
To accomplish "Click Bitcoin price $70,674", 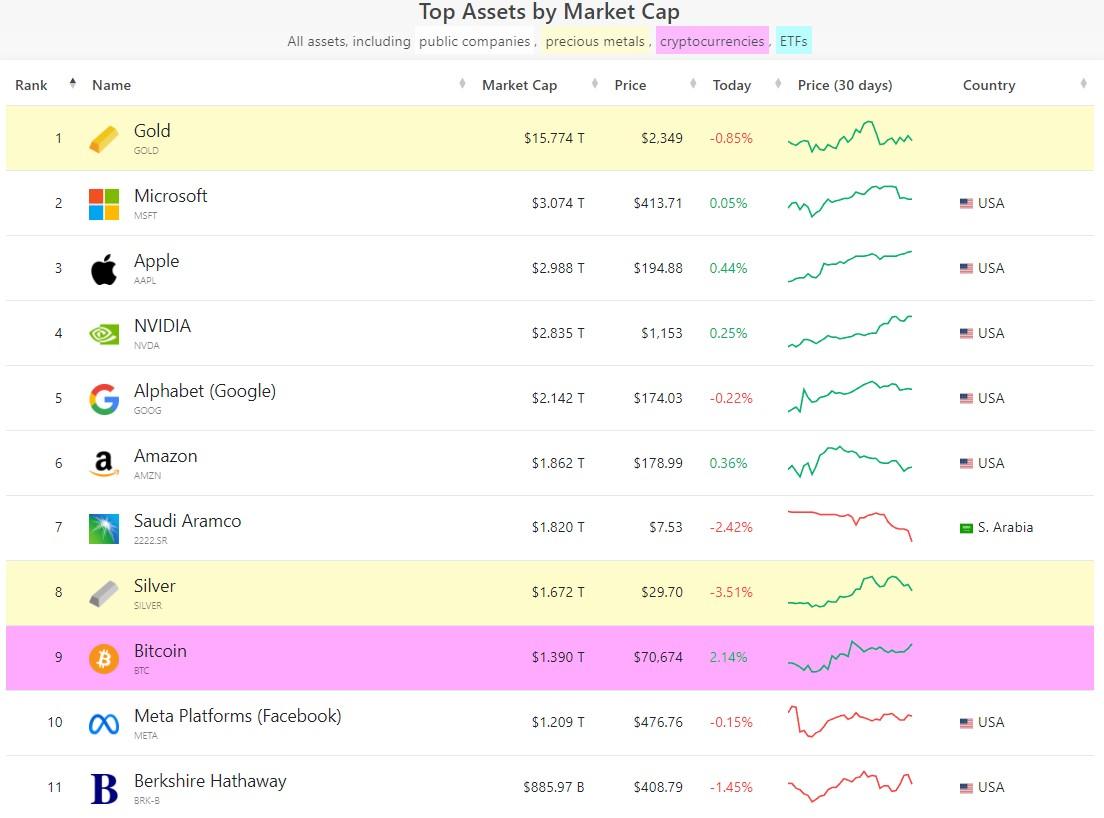I will click(658, 657).
